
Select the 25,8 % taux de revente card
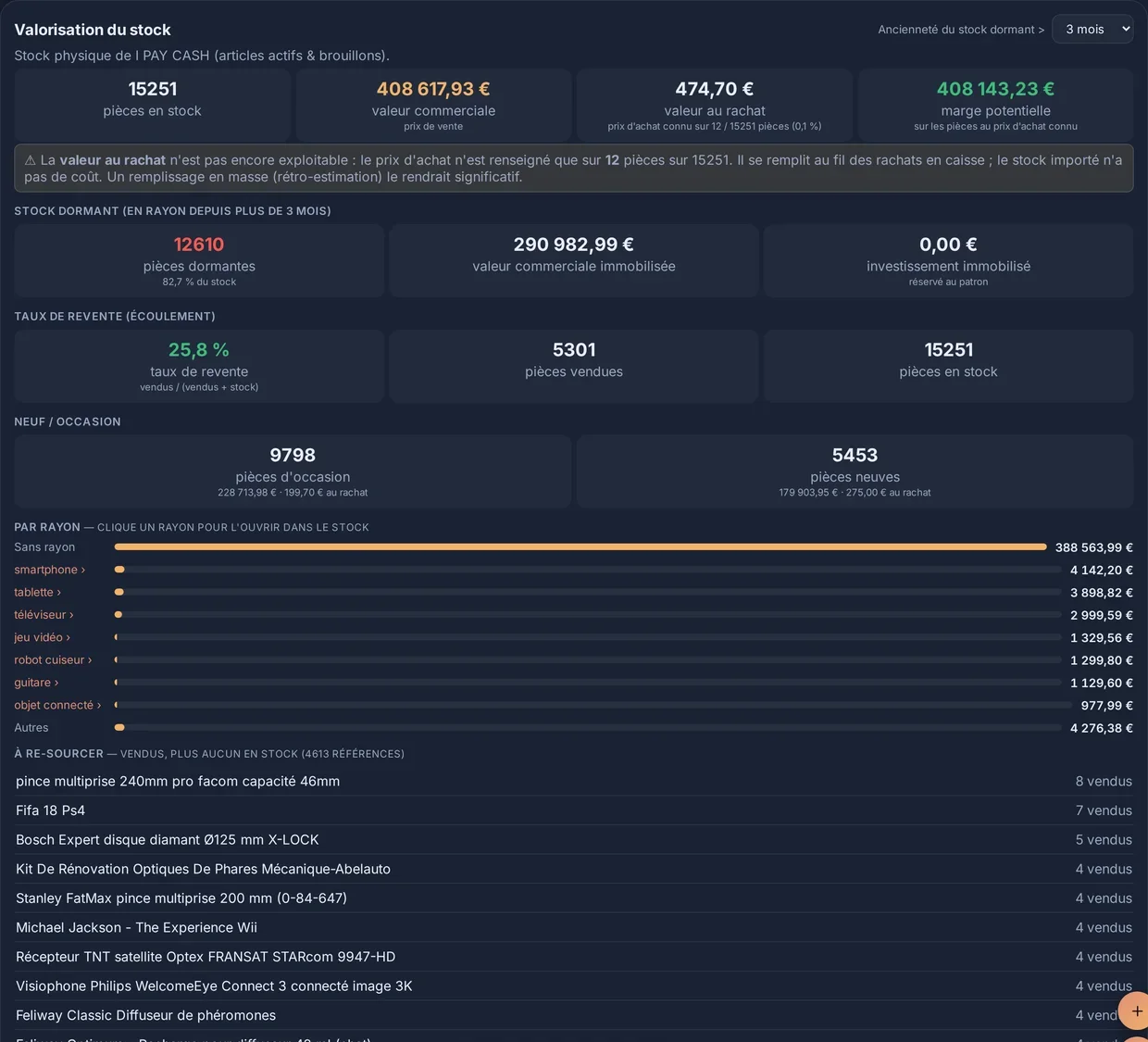click(x=199, y=366)
